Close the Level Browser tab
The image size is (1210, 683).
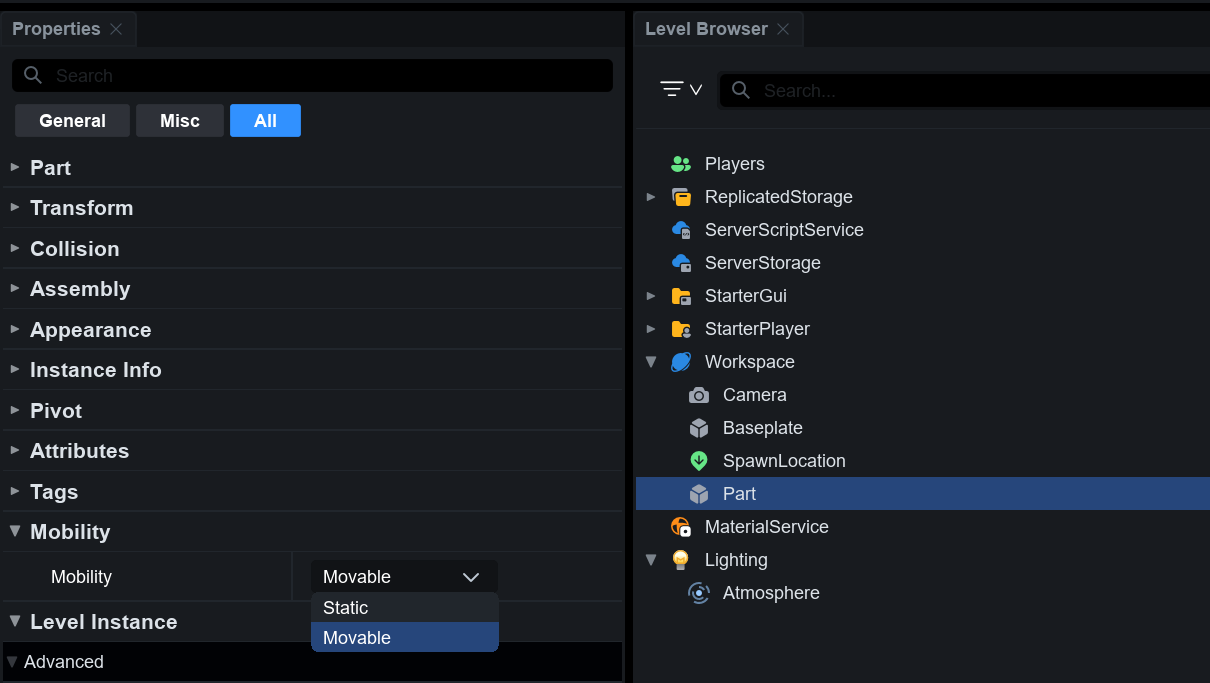coord(783,29)
